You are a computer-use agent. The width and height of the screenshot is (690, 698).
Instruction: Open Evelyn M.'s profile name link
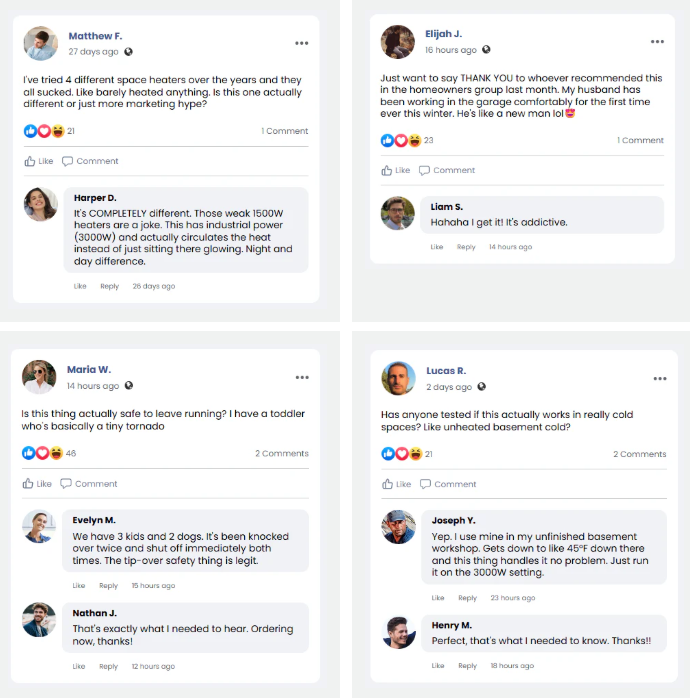coord(94,520)
